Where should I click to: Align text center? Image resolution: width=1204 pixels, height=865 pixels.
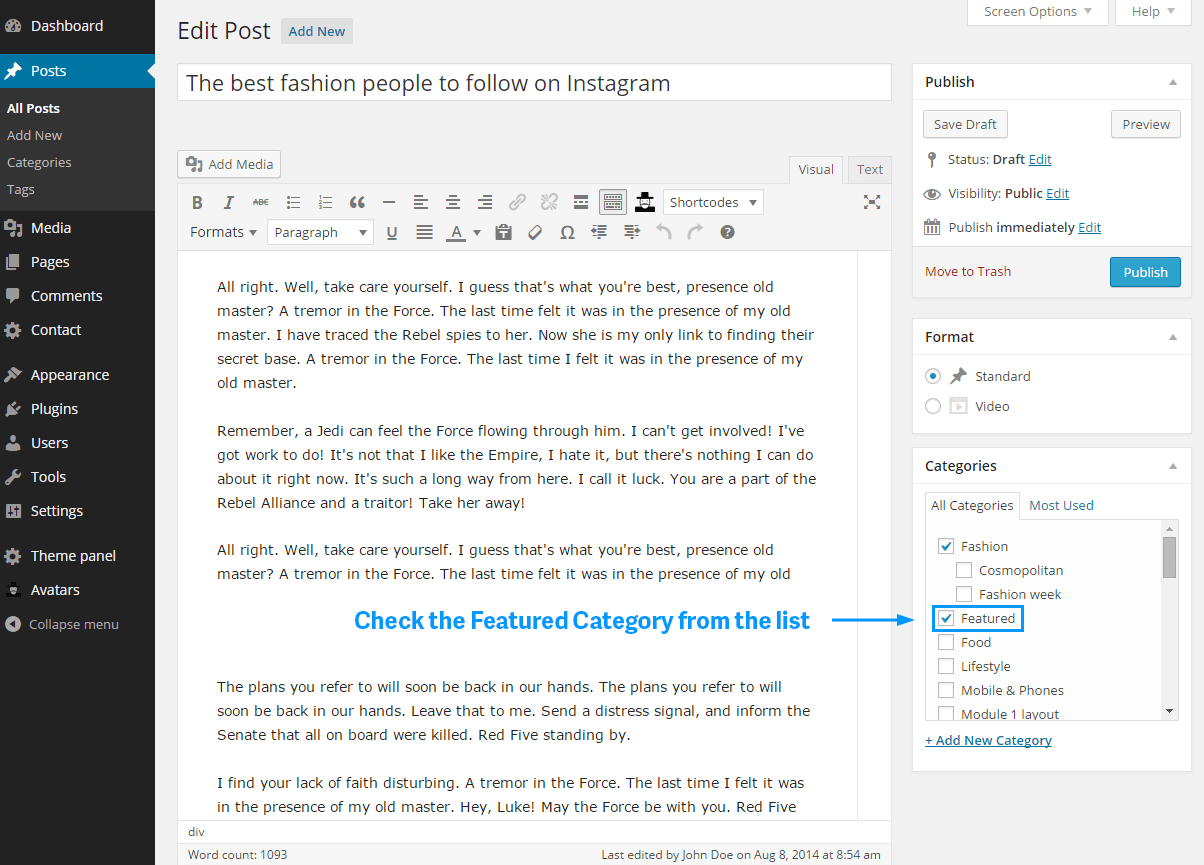click(x=453, y=202)
